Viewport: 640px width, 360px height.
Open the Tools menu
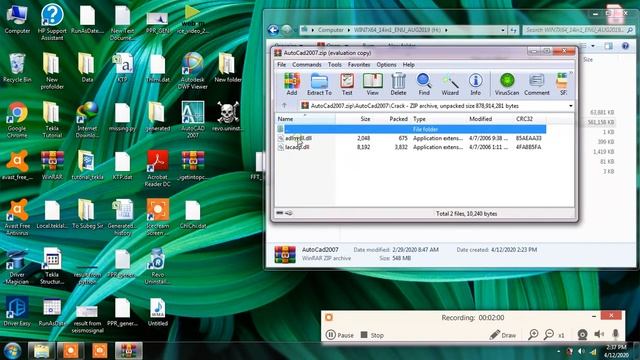335,64
